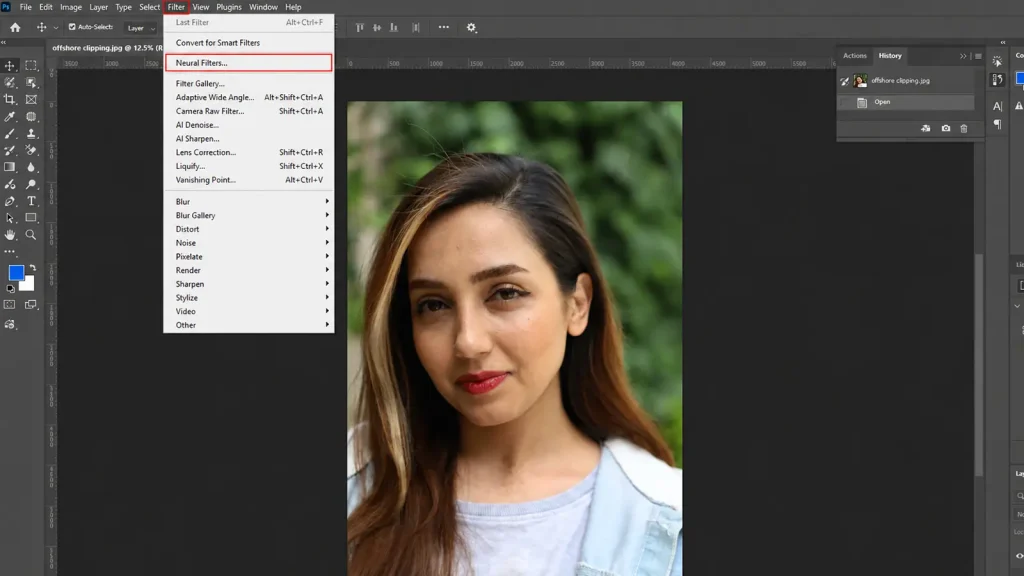Select the offshore clipping.jpg document tab

[106, 48]
